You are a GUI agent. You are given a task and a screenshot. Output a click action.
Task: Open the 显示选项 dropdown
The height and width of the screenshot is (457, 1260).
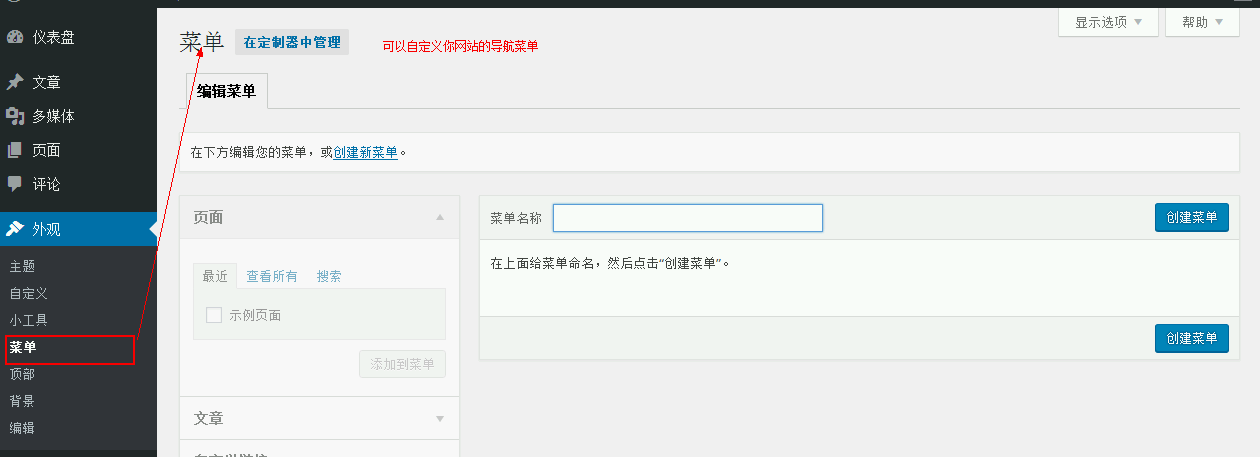coord(1108,22)
